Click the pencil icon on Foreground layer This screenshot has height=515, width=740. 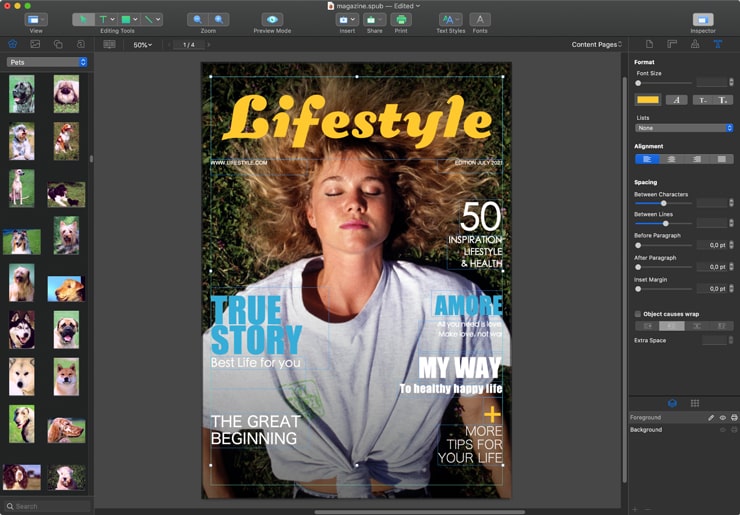[711, 417]
